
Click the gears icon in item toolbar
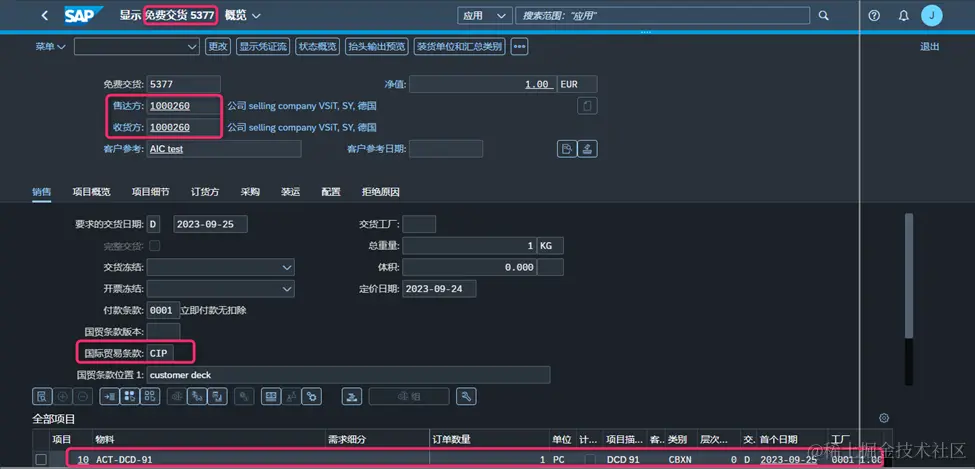coord(312,396)
